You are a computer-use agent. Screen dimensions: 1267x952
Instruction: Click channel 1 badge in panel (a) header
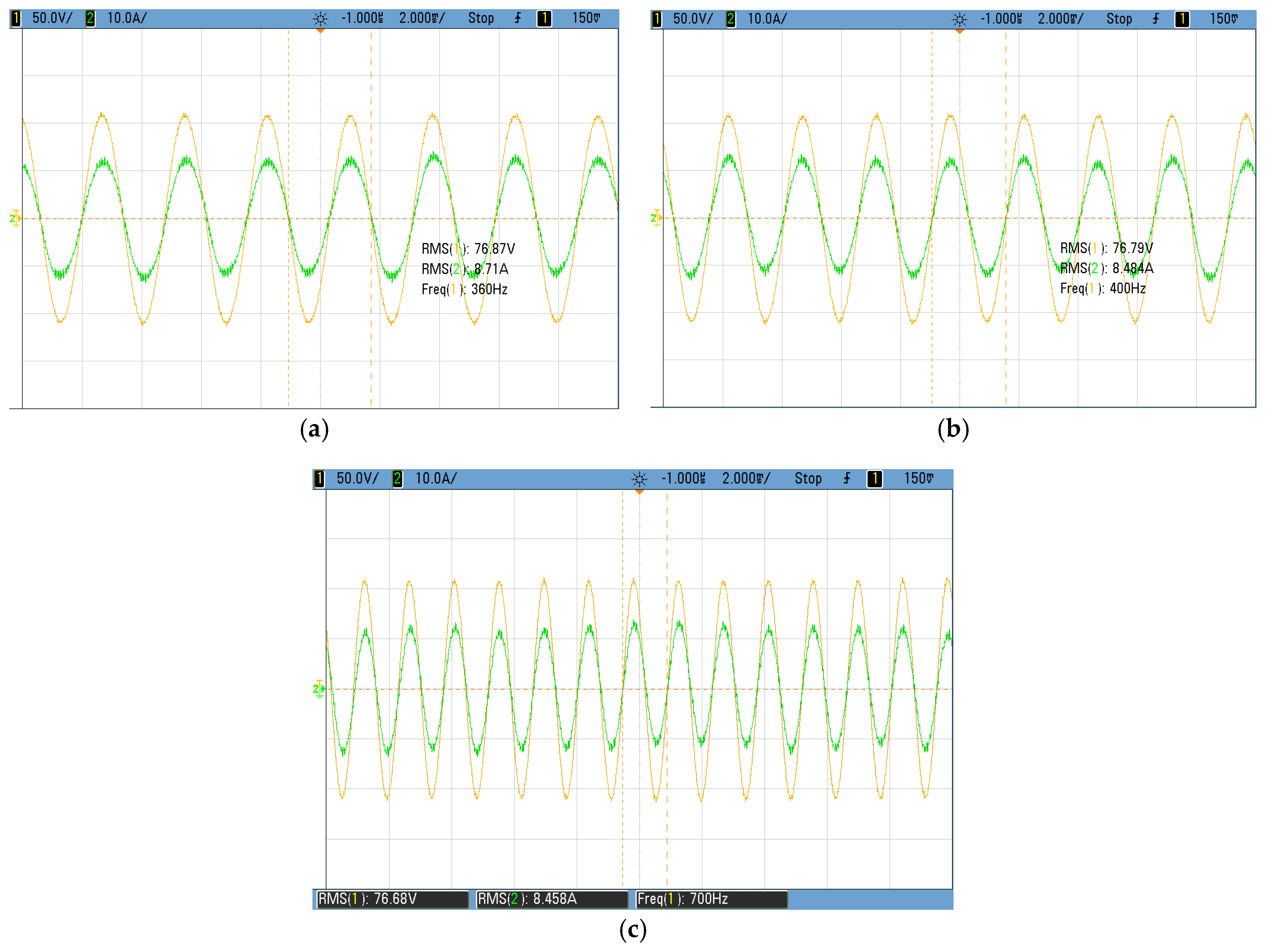pyautogui.click(x=16, y=18)
